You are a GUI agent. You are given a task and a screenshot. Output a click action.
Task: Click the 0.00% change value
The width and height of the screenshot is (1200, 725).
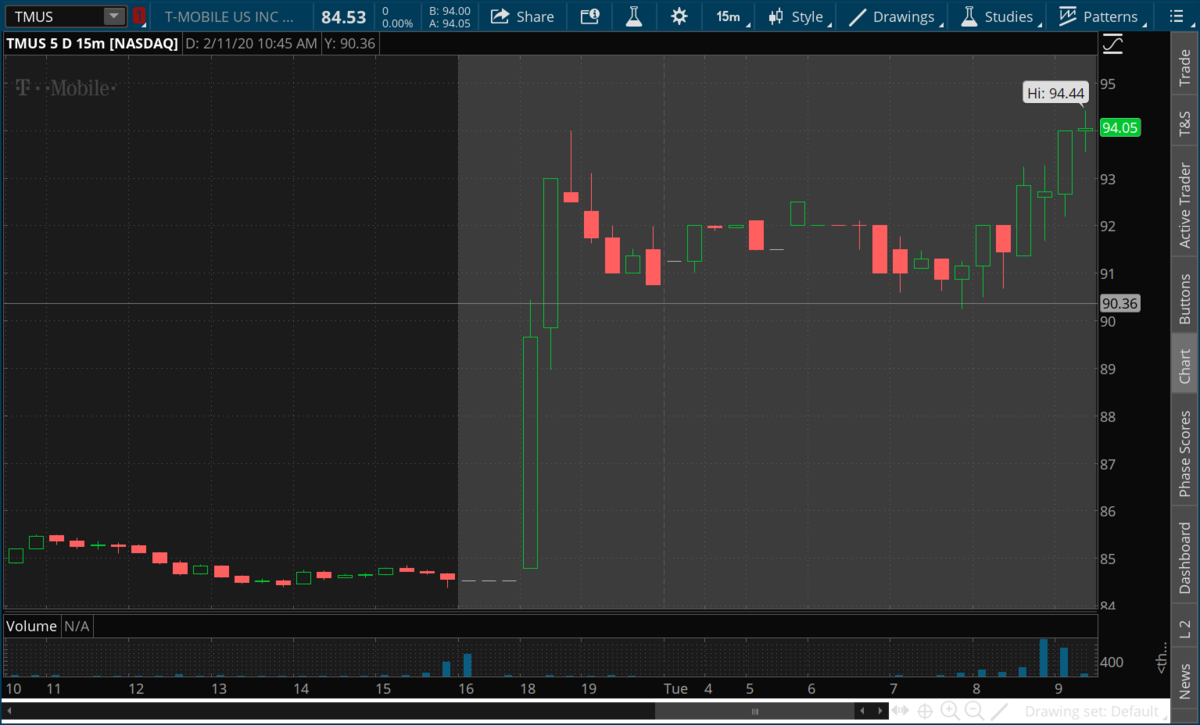coord(397,23)
